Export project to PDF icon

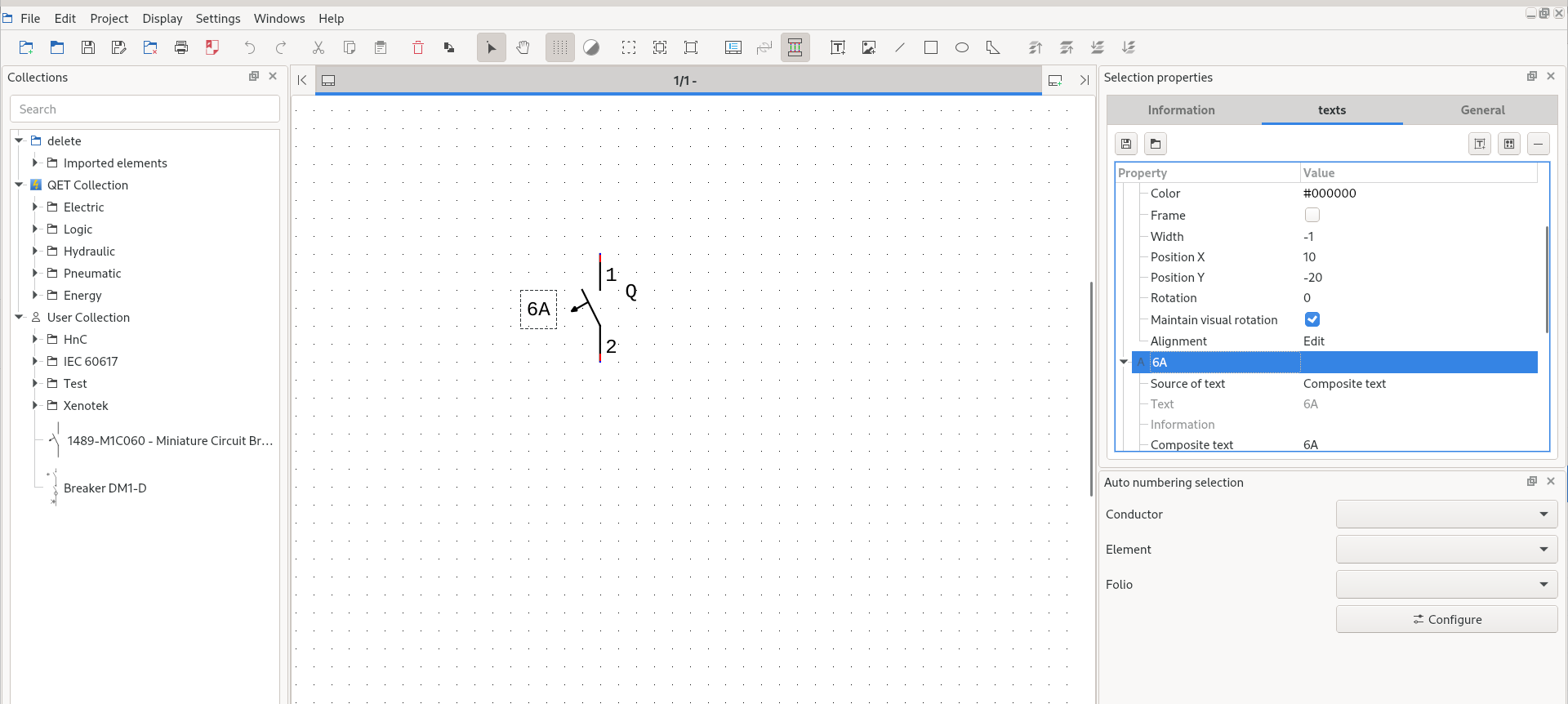[212, 47]
